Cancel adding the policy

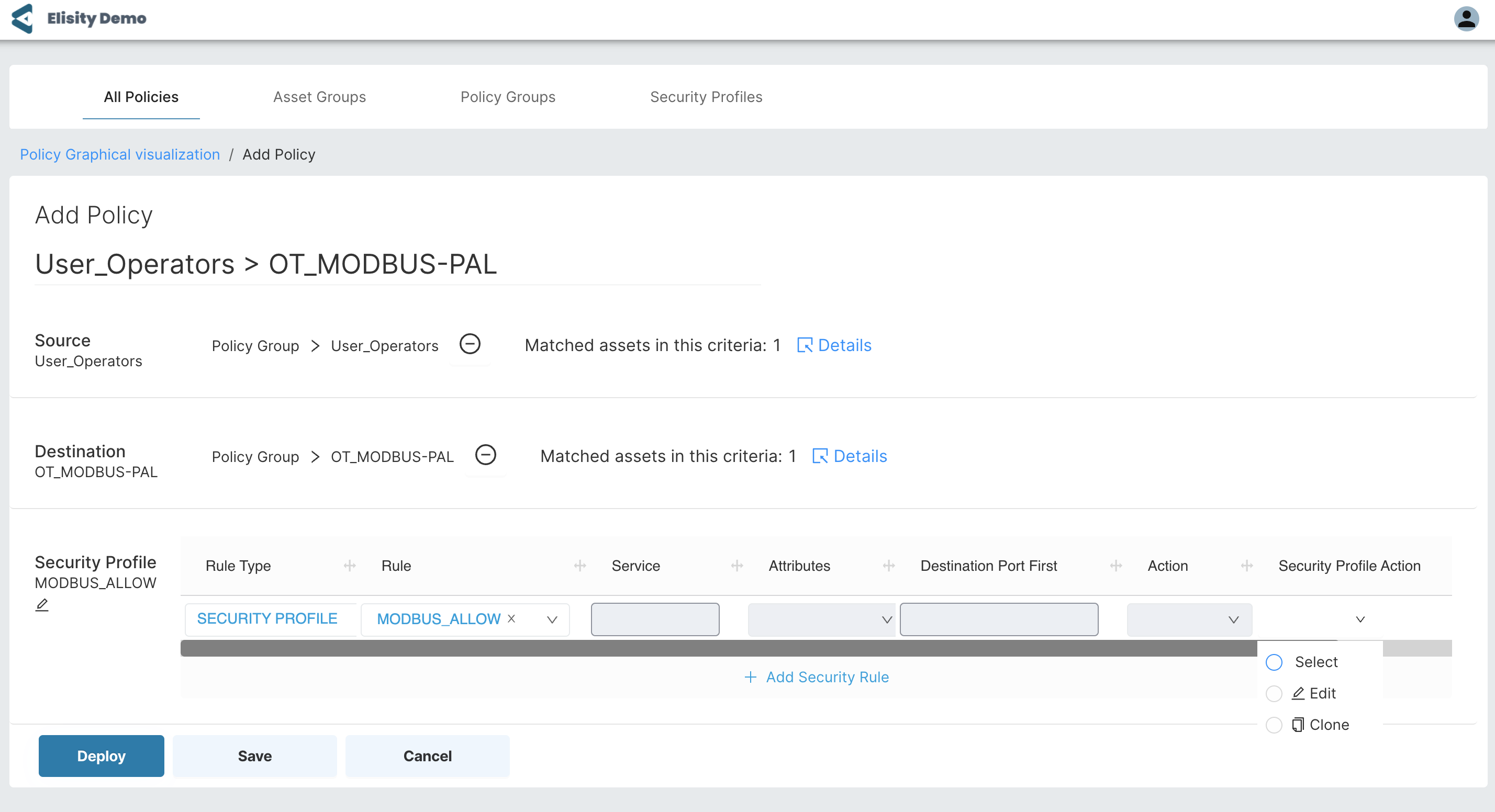427,755
